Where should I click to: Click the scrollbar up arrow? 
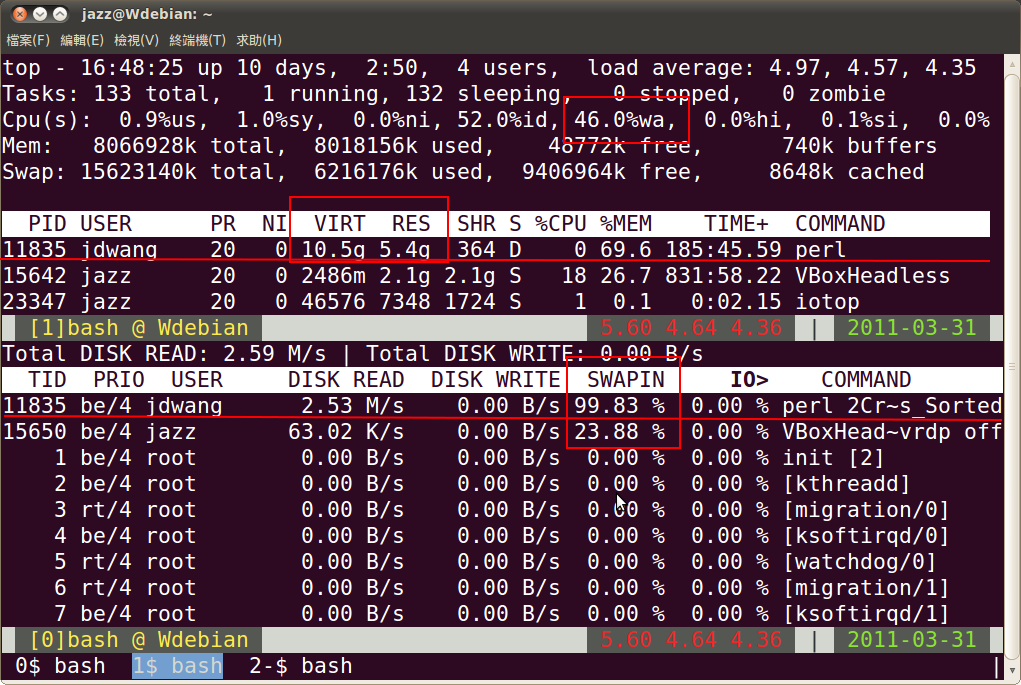(x=1013, y=64)
